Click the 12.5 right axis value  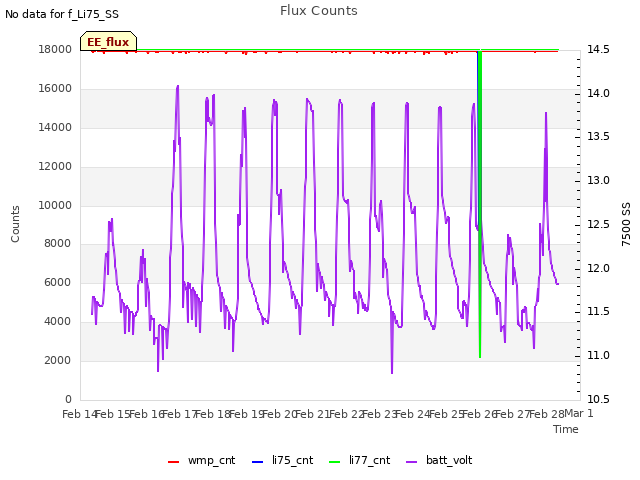click(x=598, y=224)
